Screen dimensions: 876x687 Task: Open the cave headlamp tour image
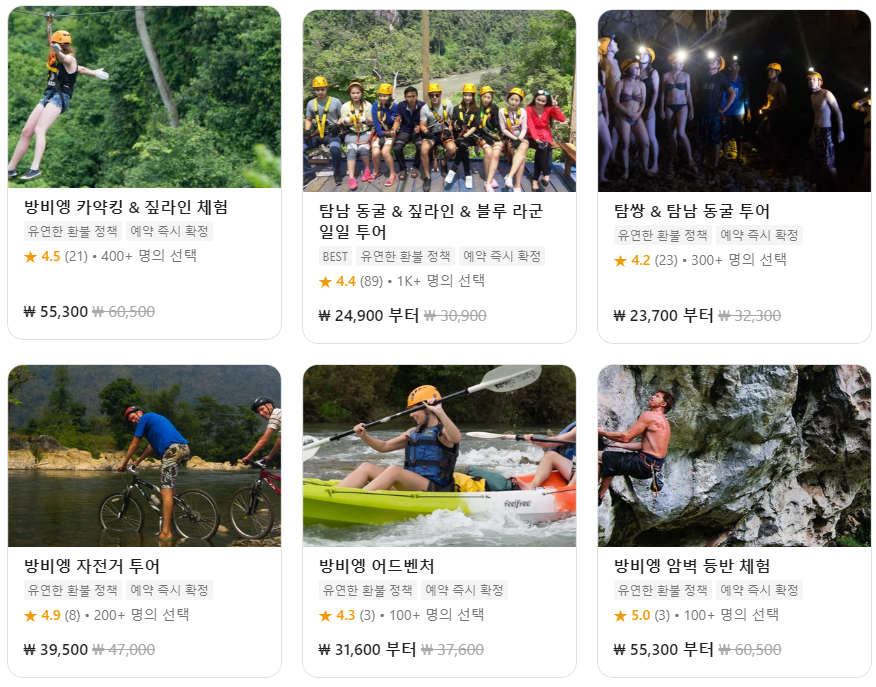pyautogui.click(x=734, y=101)
